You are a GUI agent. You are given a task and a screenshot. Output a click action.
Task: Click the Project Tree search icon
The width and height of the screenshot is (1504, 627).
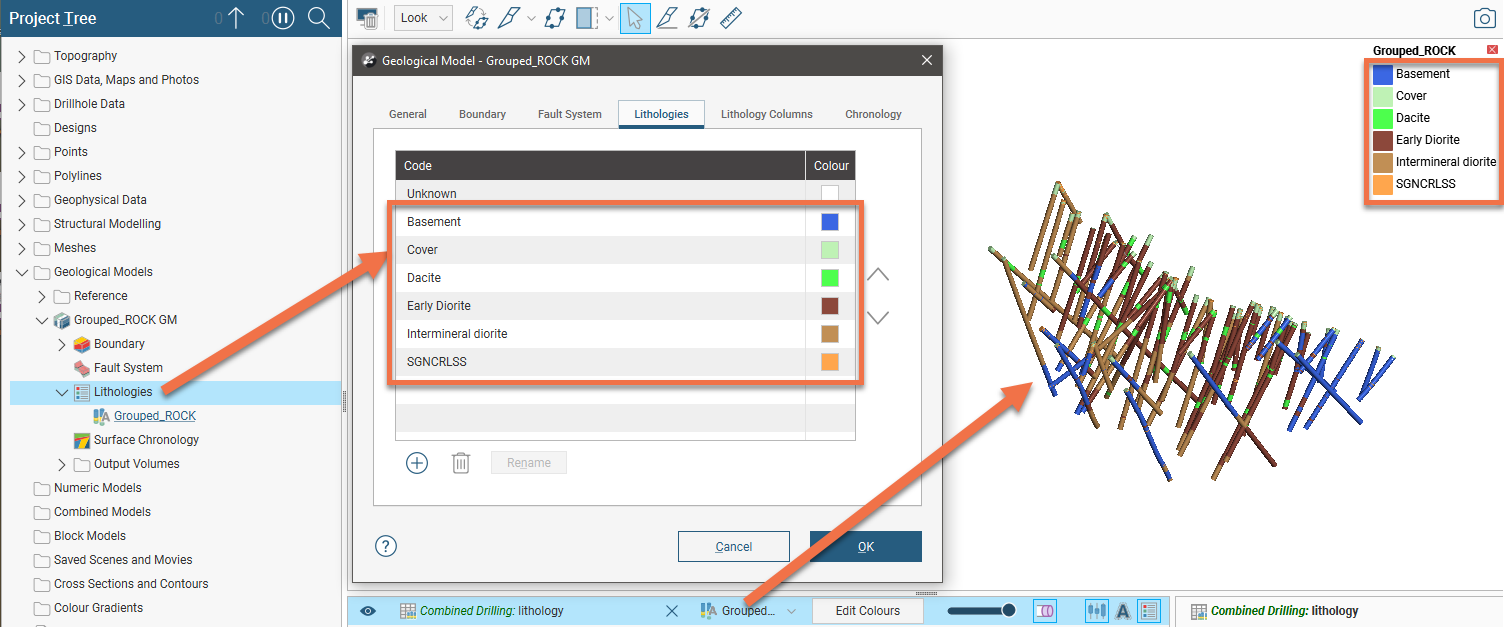319,18
